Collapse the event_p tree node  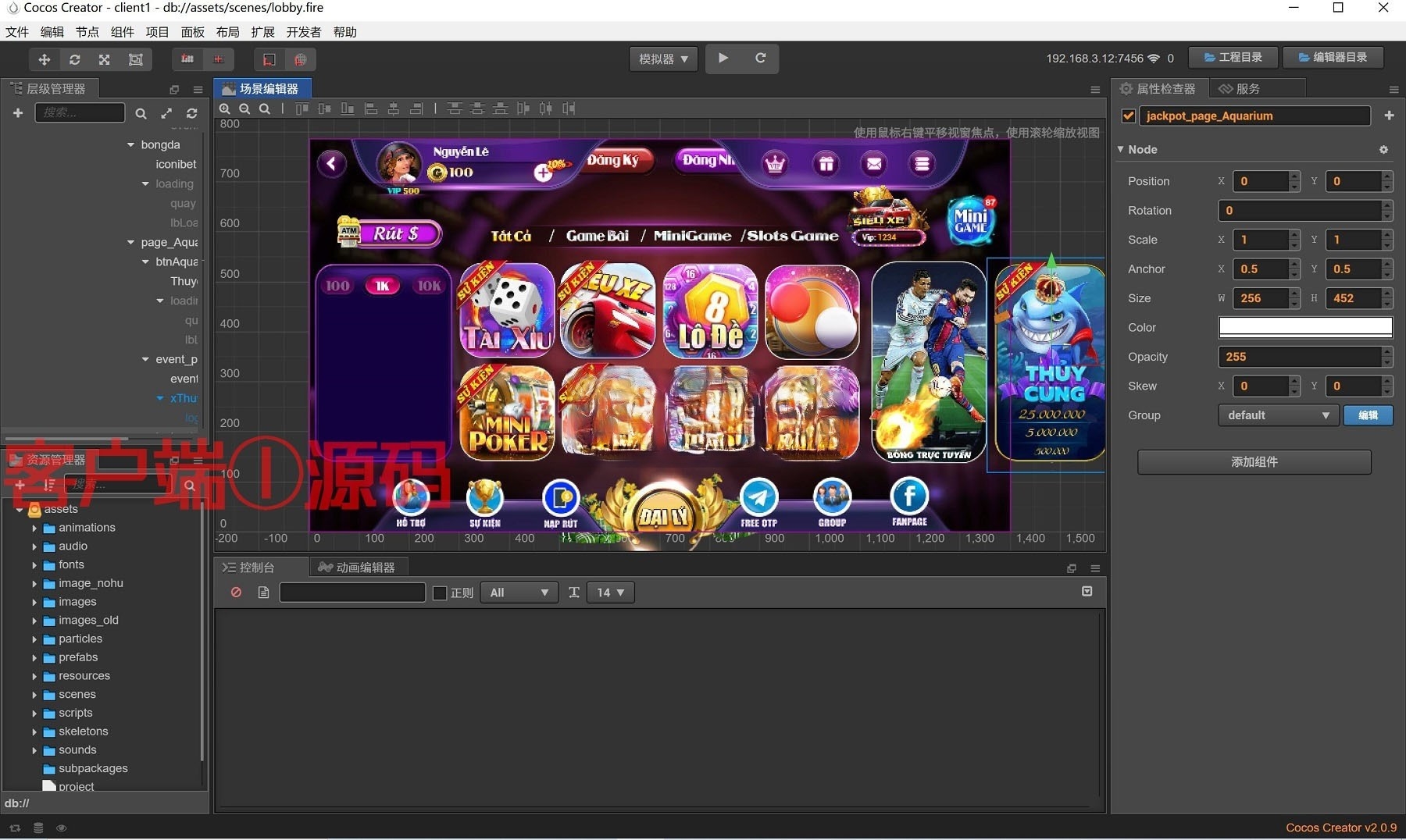coord(145,359)
